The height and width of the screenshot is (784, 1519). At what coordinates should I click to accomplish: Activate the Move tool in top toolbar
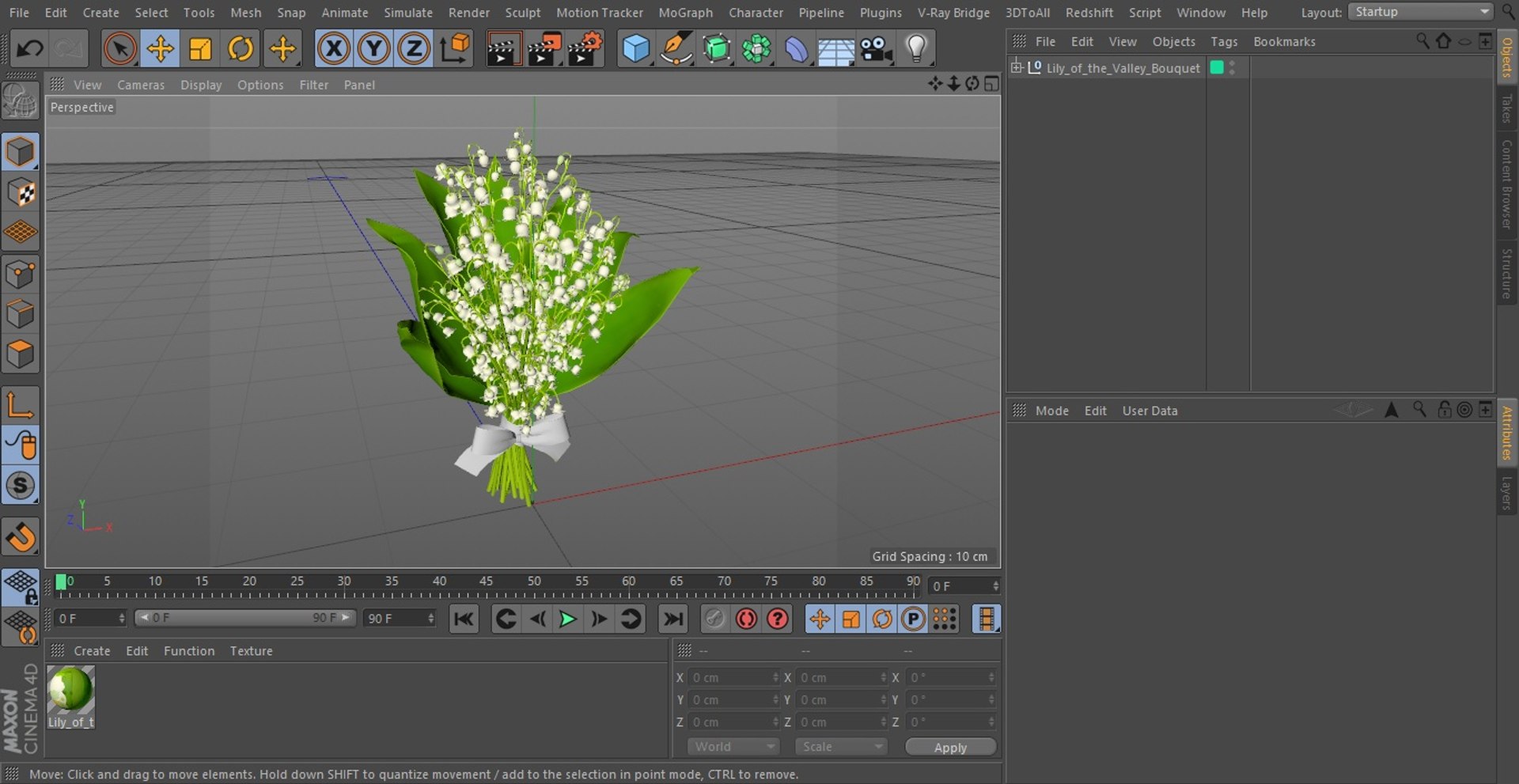(160, 49)
